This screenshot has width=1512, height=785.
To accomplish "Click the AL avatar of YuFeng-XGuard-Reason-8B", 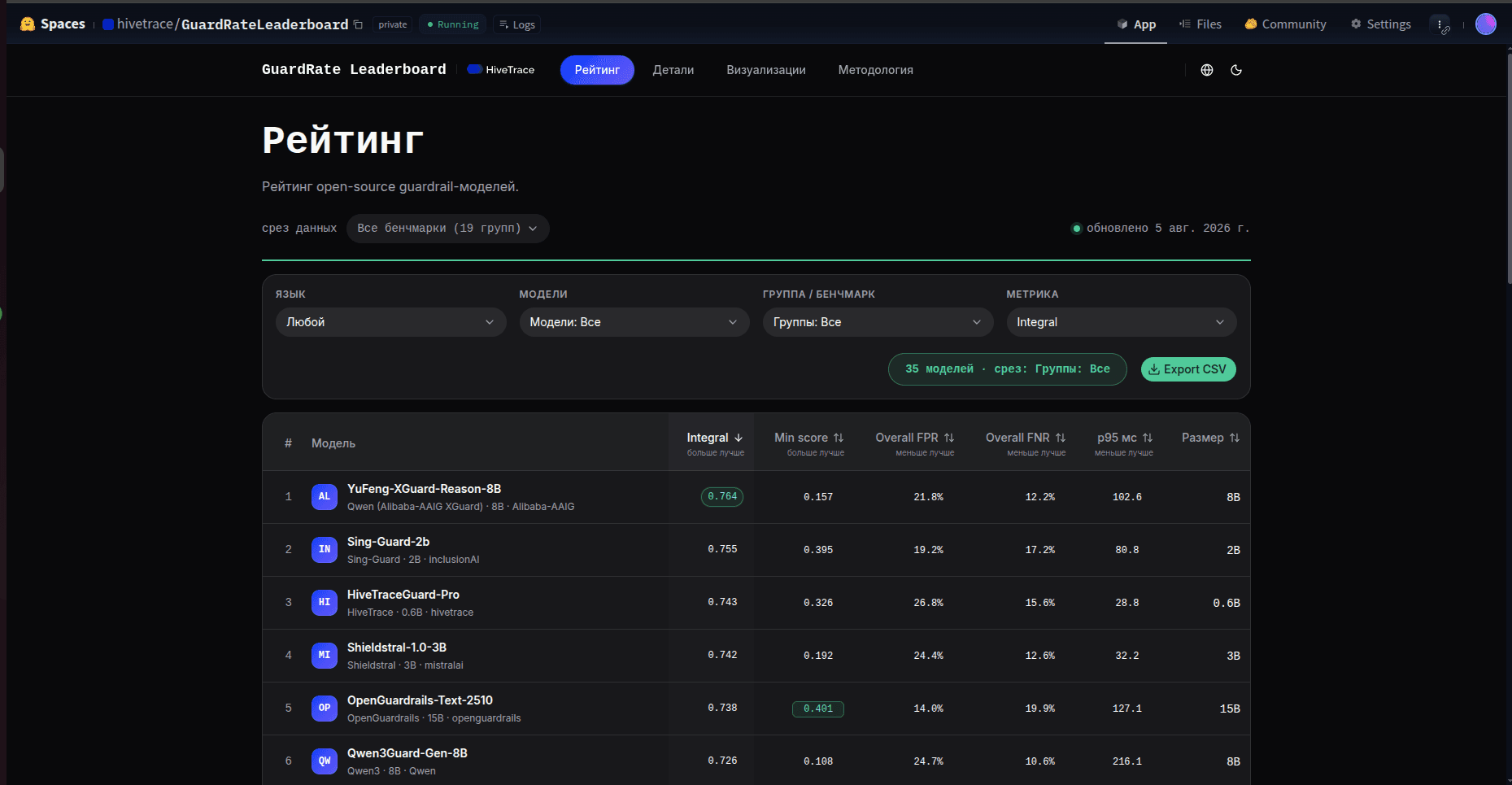I will click(x=325, y=496).
